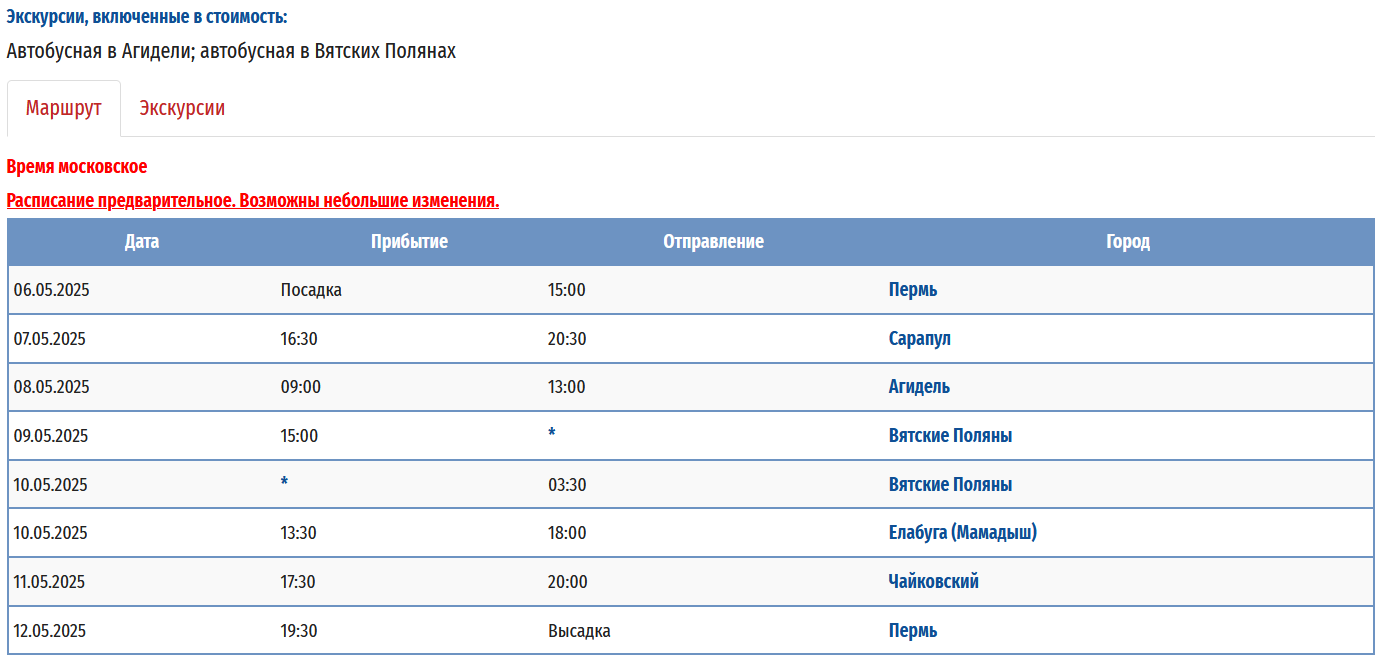Switch to the Экскурсии tab
Image resolution: width=1381 pixels, height=664 pixels.
coord(182,109)
